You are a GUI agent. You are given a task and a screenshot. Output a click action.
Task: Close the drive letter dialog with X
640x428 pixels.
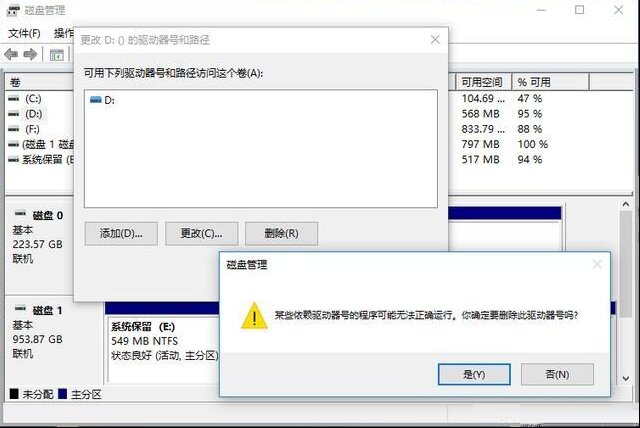pos(435,40)
